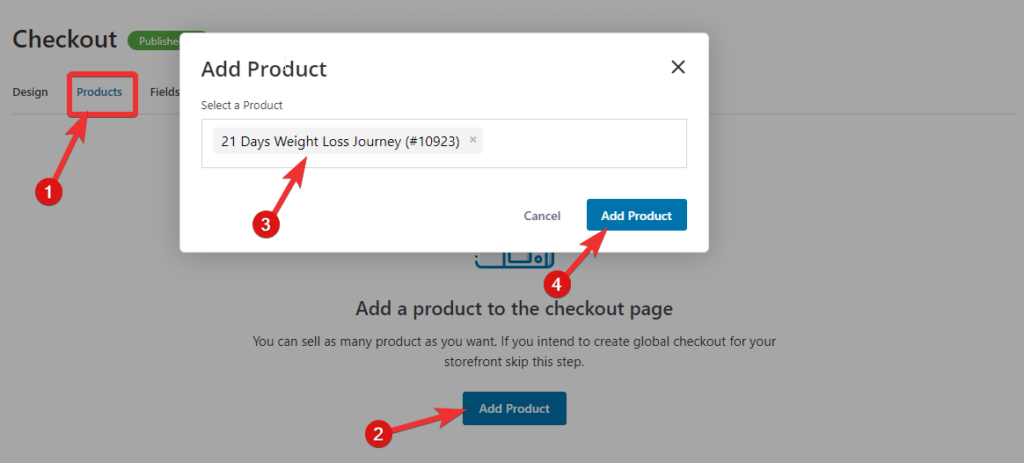
Task: Confirm with the dialog's blue Add Product button
Action: (636, 216)
